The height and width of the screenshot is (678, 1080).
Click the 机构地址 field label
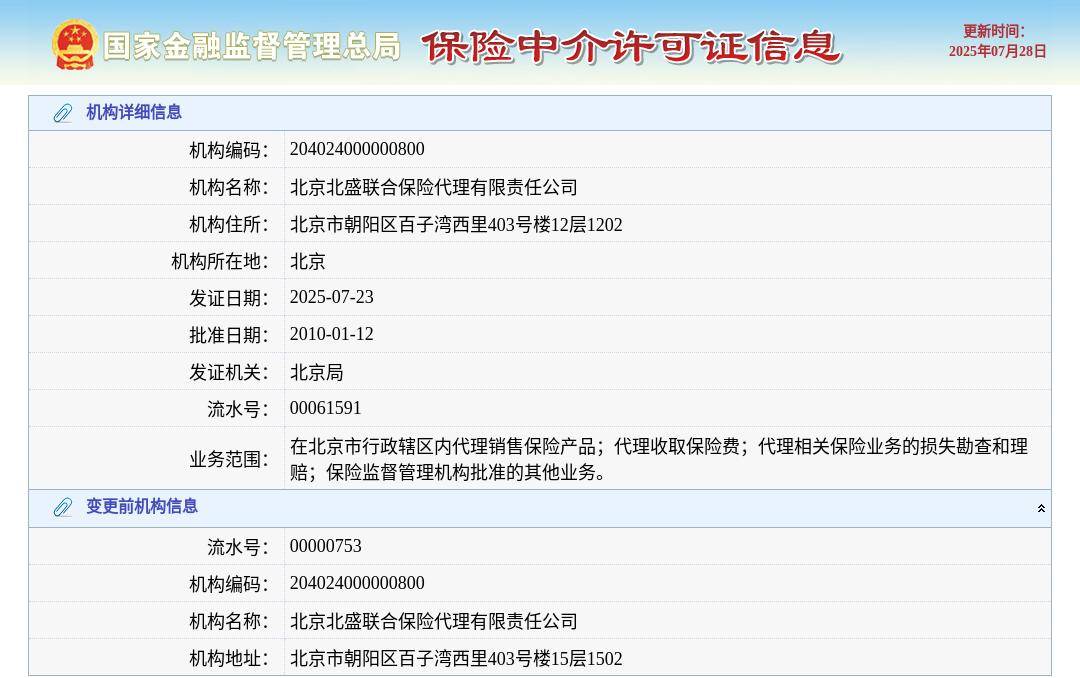click(x=229, y=659)
